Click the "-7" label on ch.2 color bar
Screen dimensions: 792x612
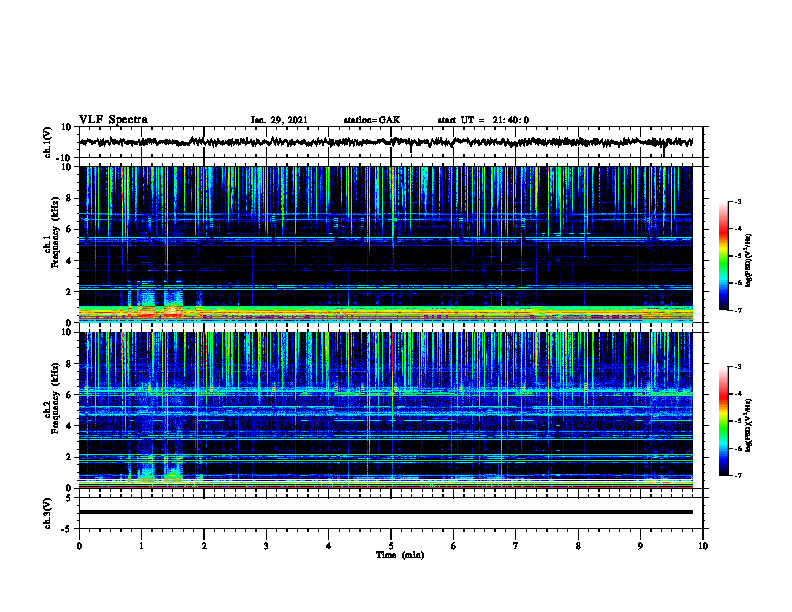pos(738,475)
